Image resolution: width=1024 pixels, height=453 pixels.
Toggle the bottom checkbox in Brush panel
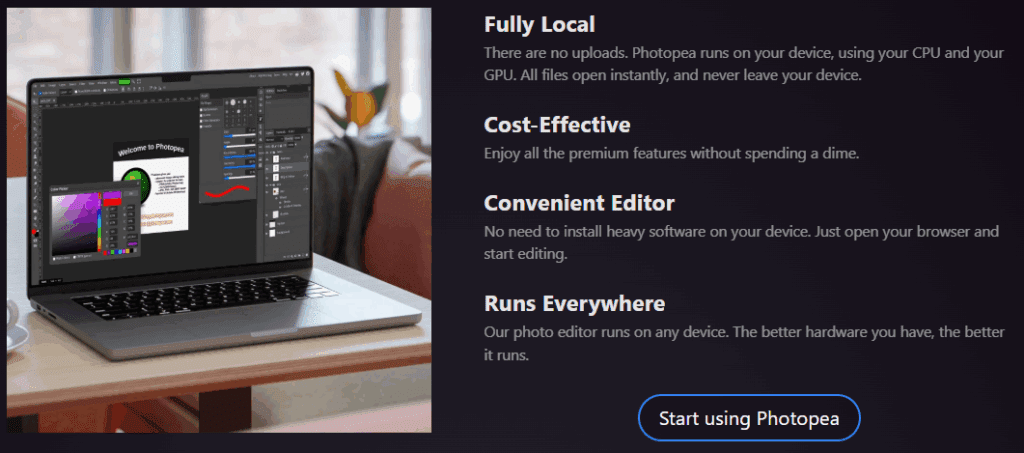(201, 127)
